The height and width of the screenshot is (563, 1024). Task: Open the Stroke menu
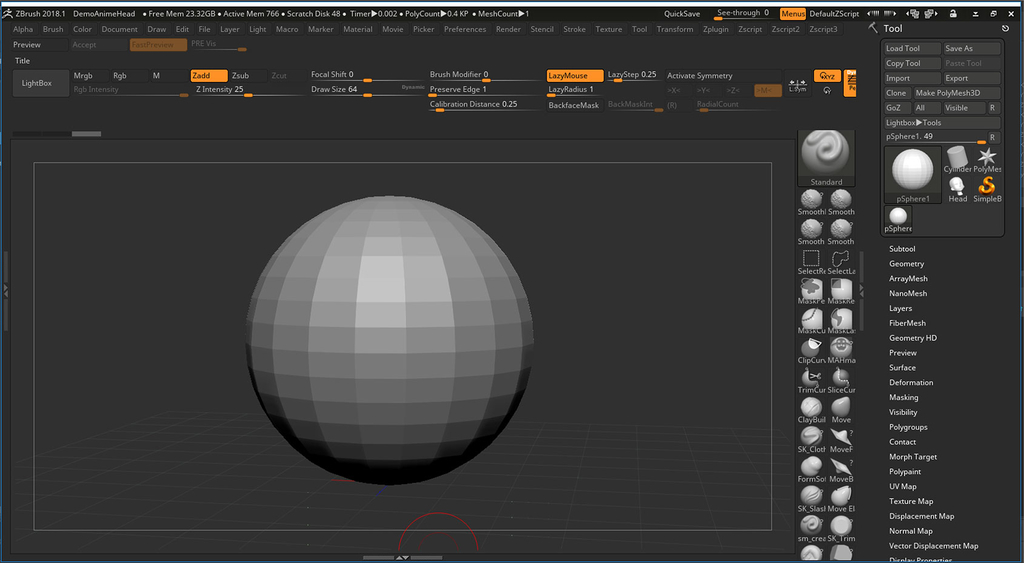click(574, 30)
